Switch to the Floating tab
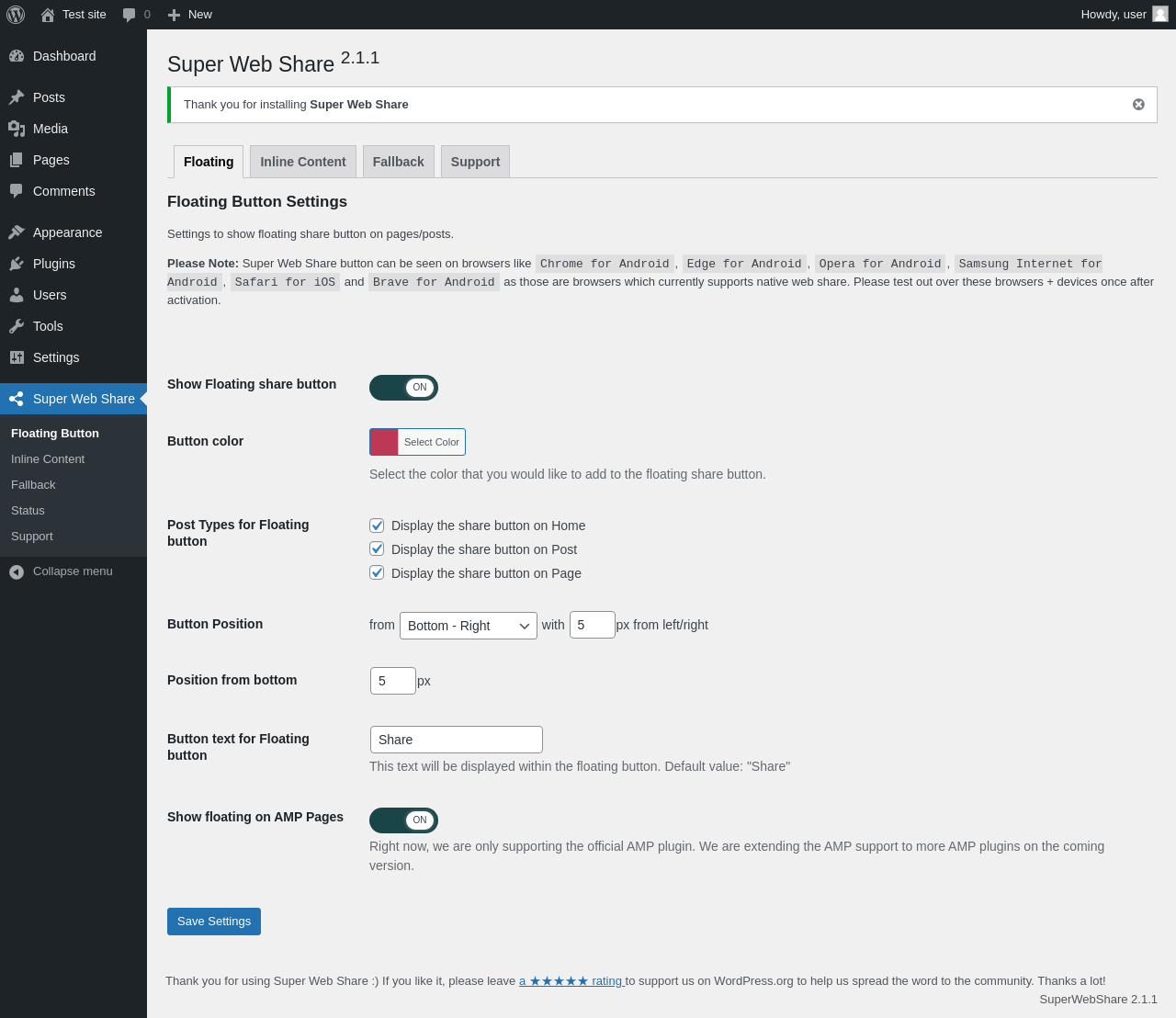1176x1018 pixels. (x=209, y=162)
